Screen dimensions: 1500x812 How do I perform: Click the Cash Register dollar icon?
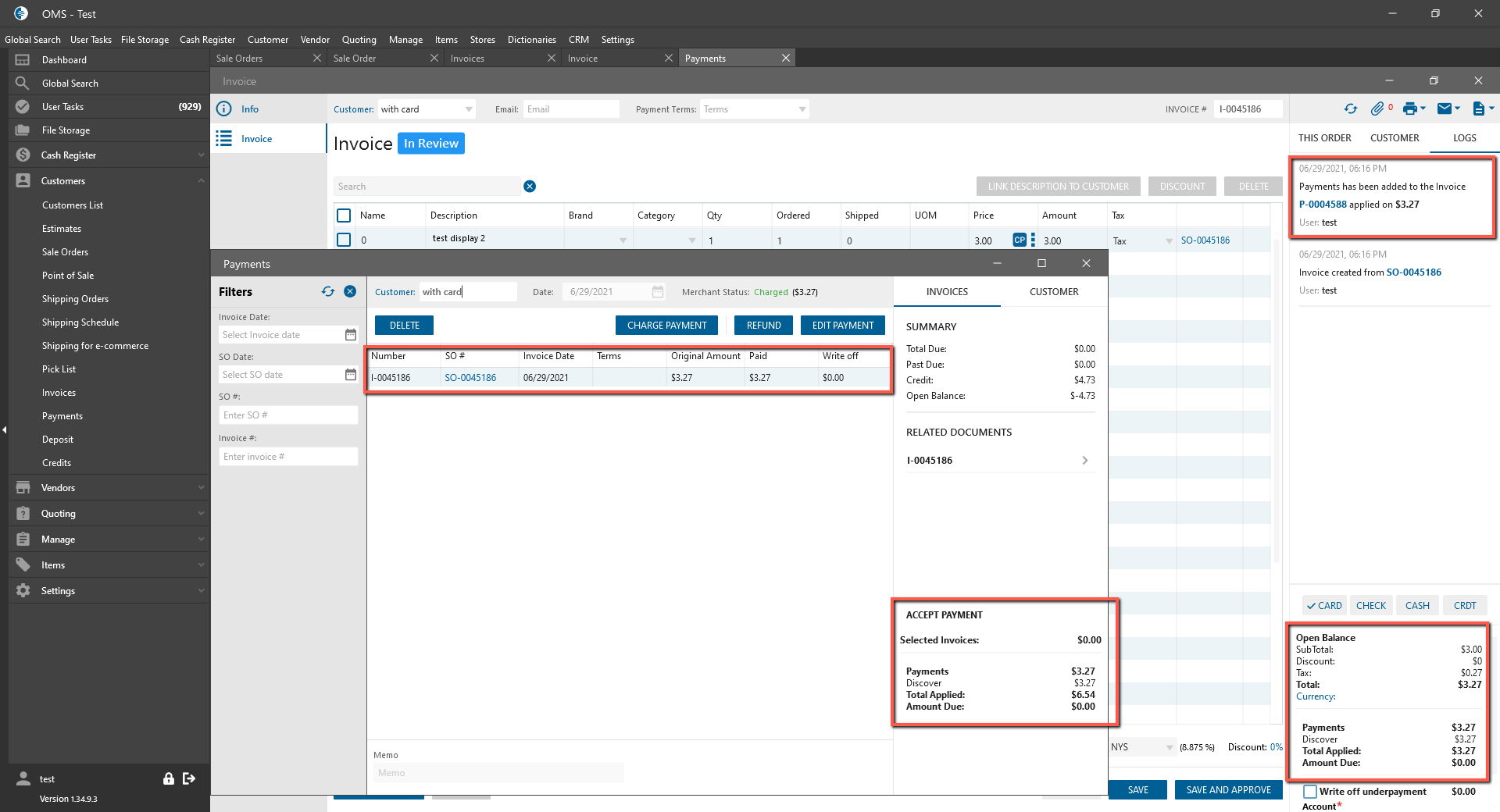[x=23, y=155]
